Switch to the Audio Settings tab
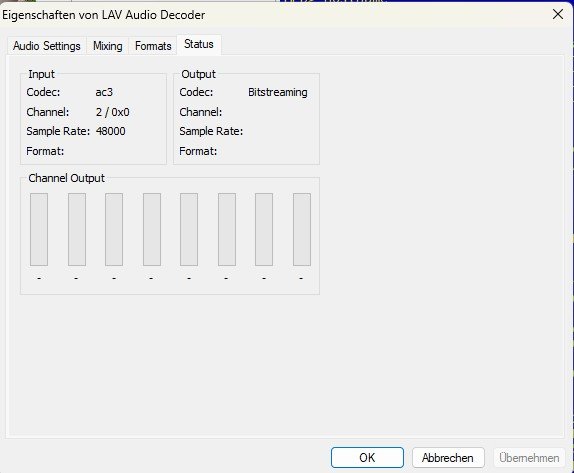The width and height of the screenshot is (574, 473). click(x=47, y=46)
